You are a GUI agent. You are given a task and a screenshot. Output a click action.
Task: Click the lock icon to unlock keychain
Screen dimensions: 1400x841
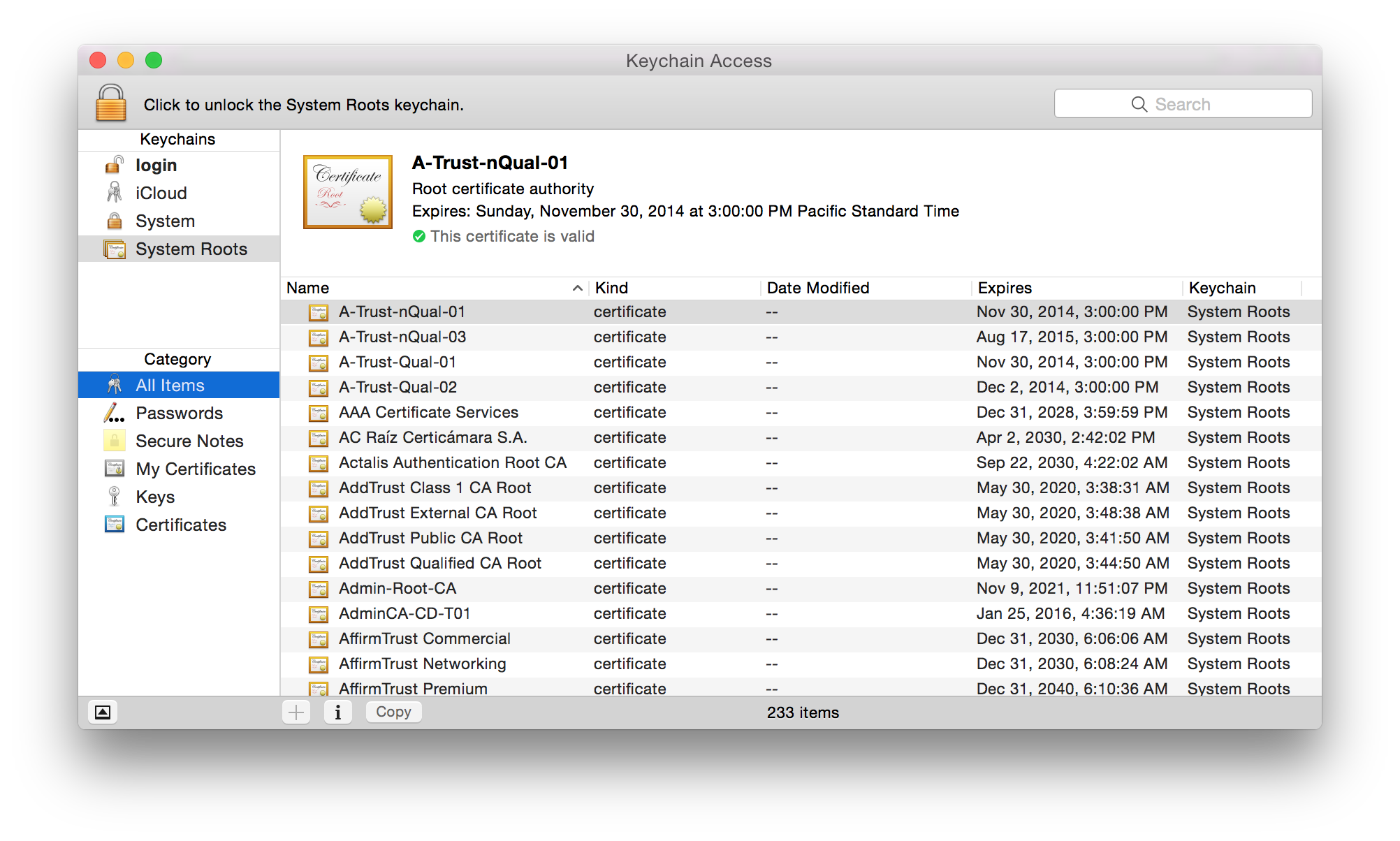coord(110,103)
